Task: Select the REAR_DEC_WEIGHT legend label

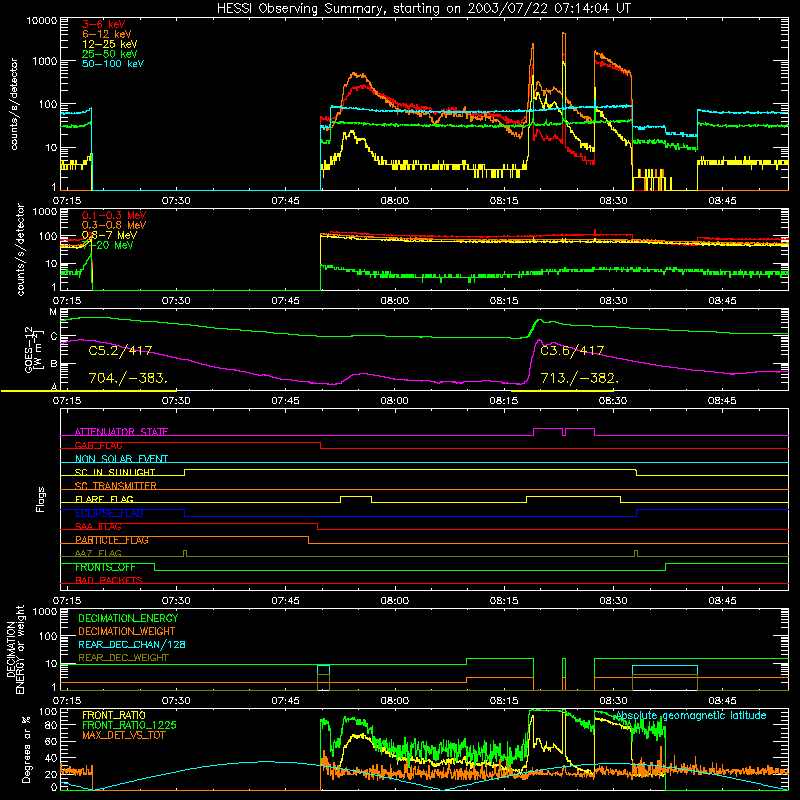Action: tap(123, 658)
